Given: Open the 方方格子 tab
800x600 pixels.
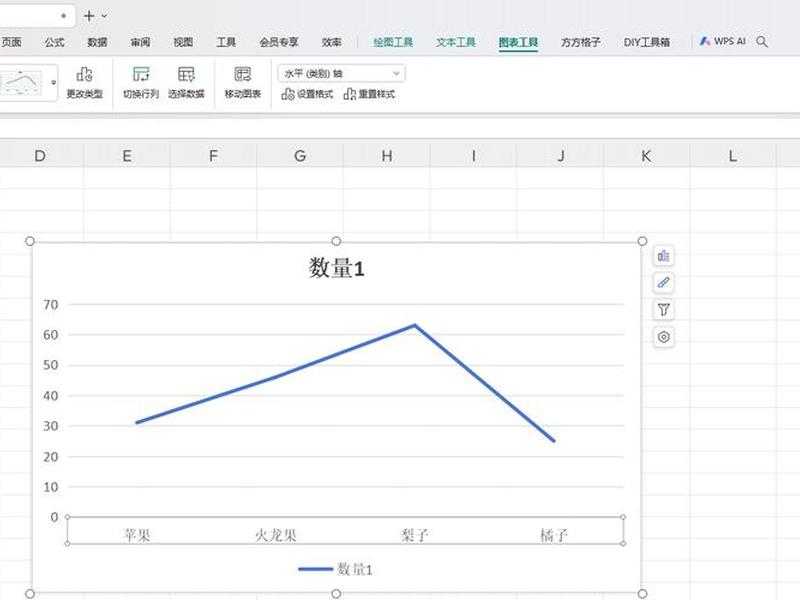Looking at the screenshot, I should coord(581,42).
